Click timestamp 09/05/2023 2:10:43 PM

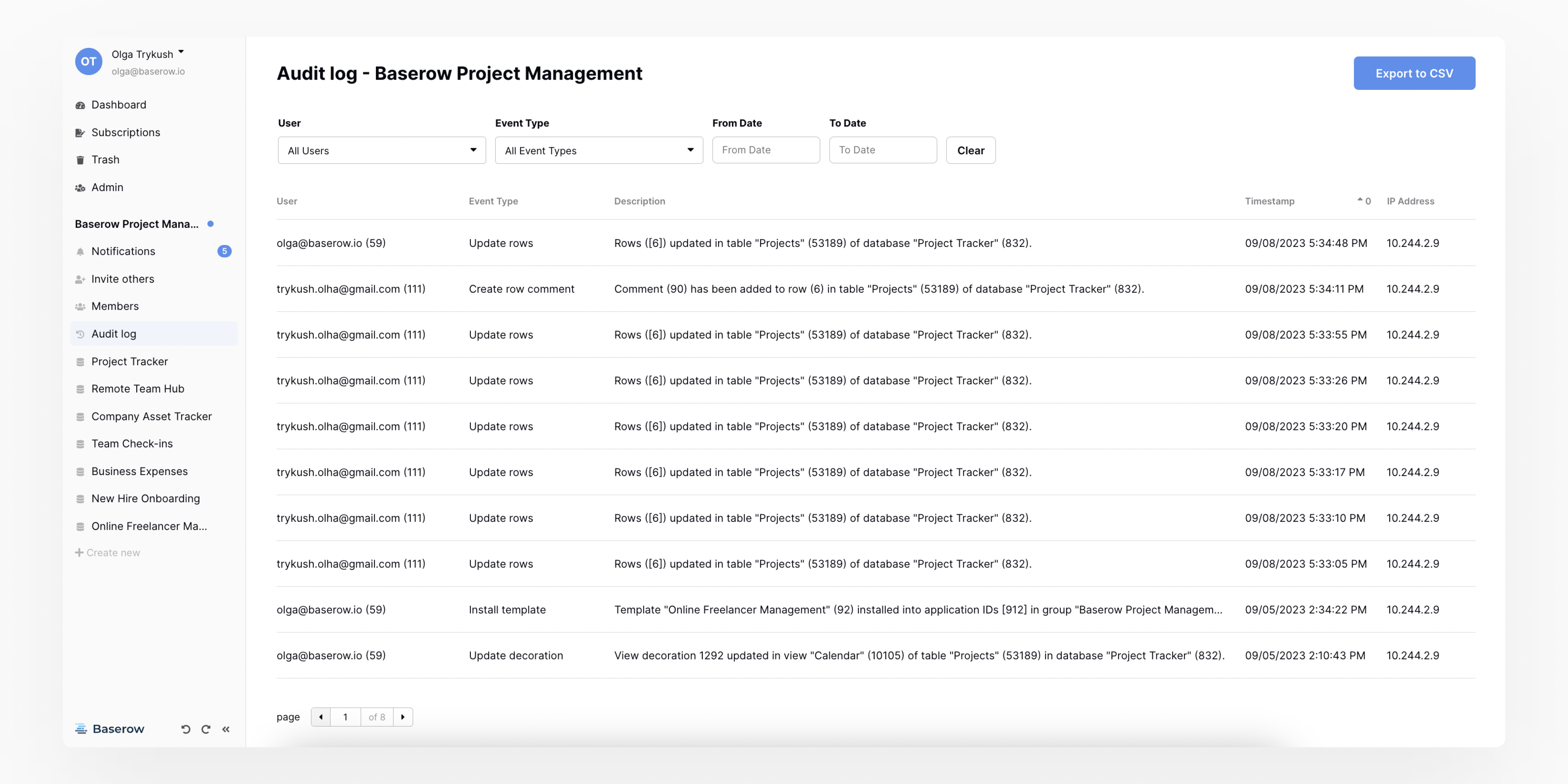pos(1305,655)
